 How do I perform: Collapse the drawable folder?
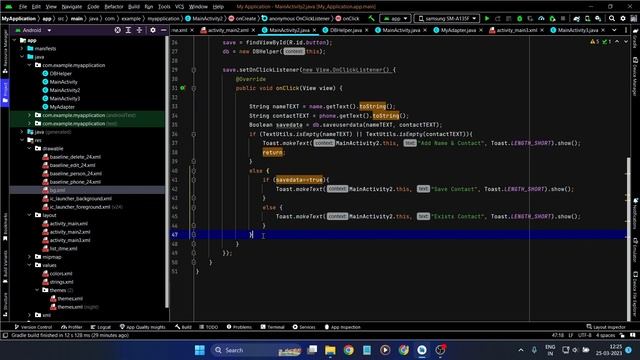tap(29, 149)
